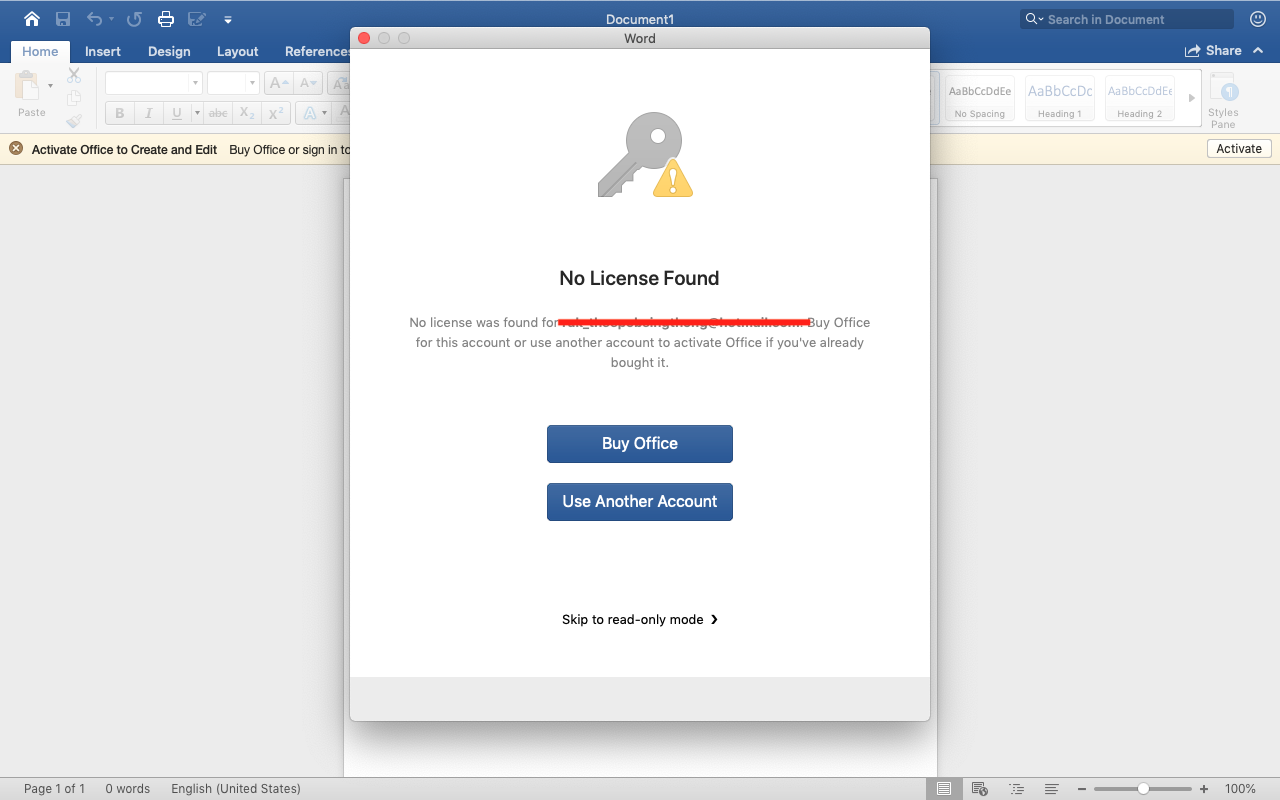This screenshot has width=1280, height=800.
Task: Click the Decrease Font Size icon
Action: [308, 83]
